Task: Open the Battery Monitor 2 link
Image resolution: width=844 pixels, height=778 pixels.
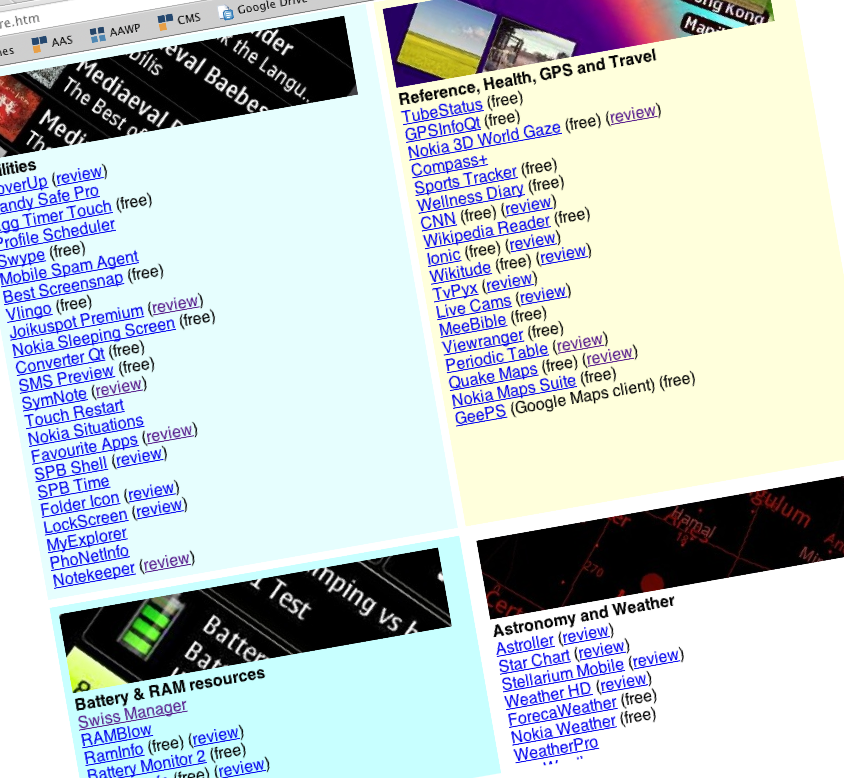Action: (x=145, y=766)
